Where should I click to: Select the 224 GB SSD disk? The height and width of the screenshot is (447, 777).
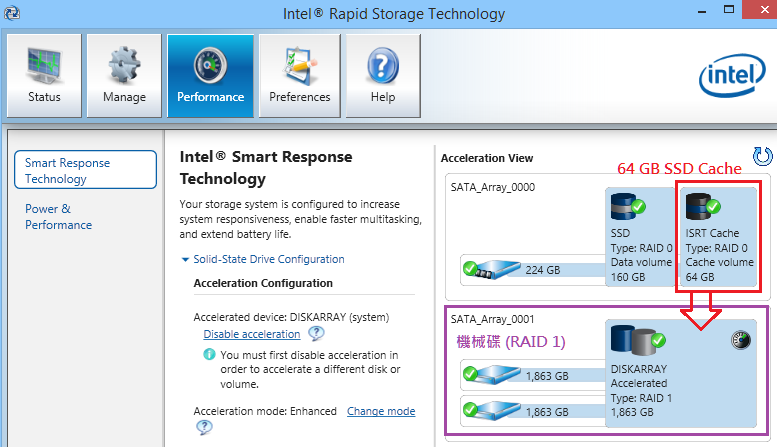(533, 270)
